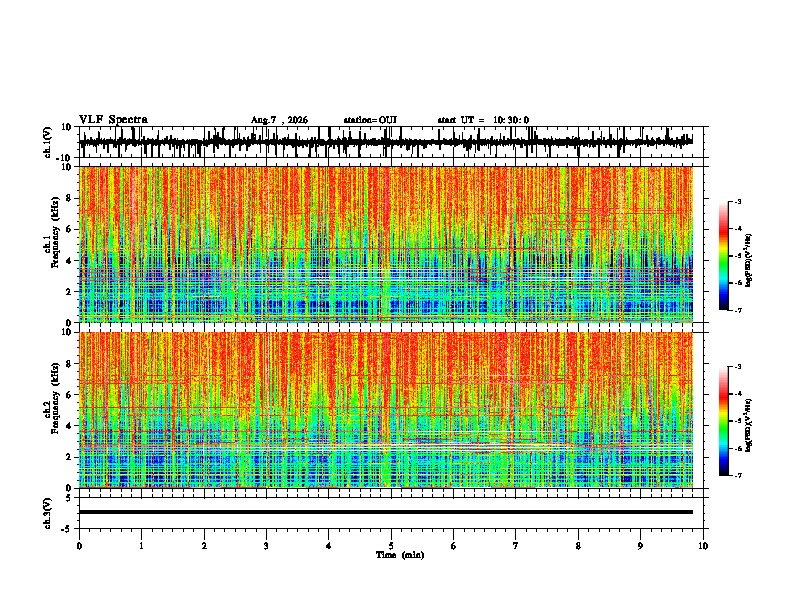
Task: Click time axis tick label "1"
Action: point(141,546)
